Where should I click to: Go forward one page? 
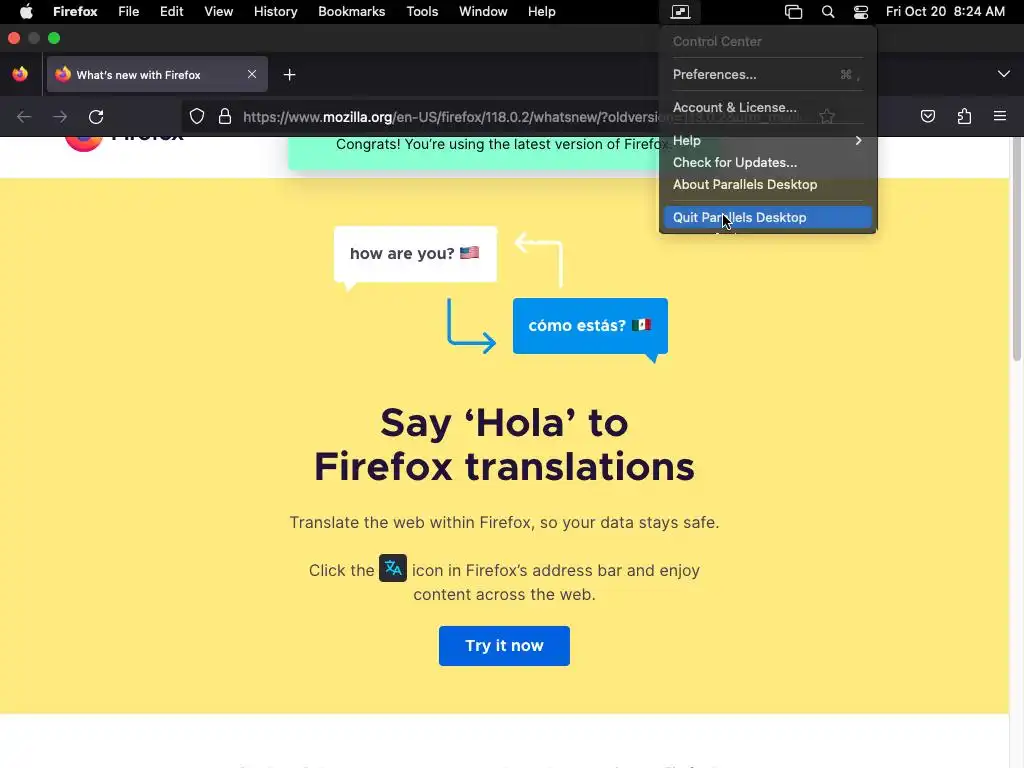tap(60, 117)
